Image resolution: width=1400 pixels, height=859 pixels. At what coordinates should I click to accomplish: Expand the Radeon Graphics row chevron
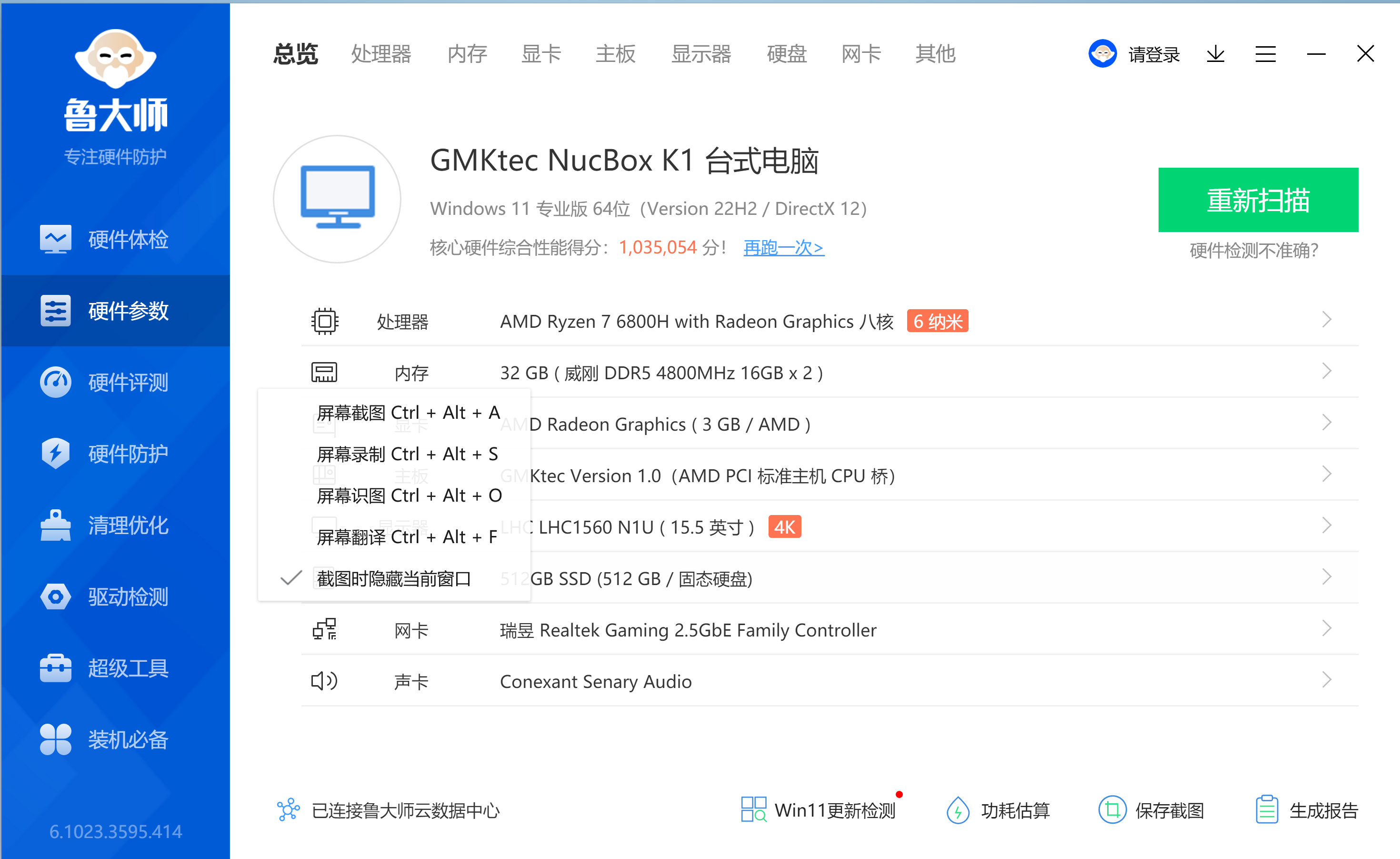pos(1327,423)
